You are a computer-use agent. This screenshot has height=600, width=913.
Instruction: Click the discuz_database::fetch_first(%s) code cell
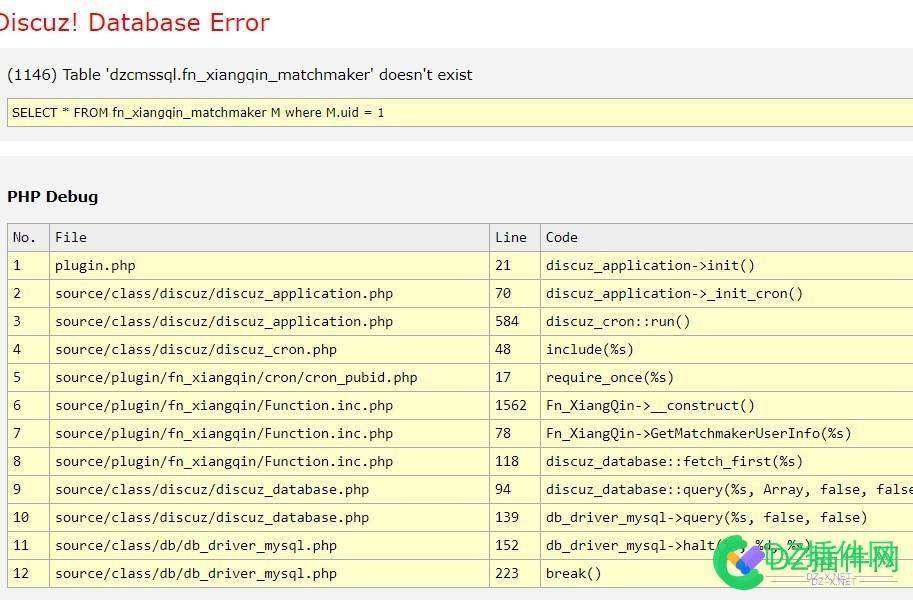coord(674,462)
